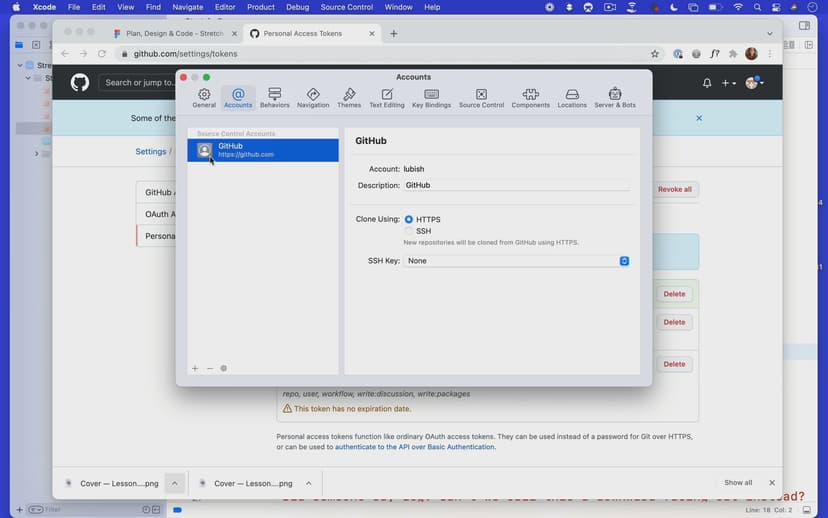Image resolution: width=828 pixels, height=518 pixels.
Task: Open Source Control menu in menu bar
Action: point(346,7)
